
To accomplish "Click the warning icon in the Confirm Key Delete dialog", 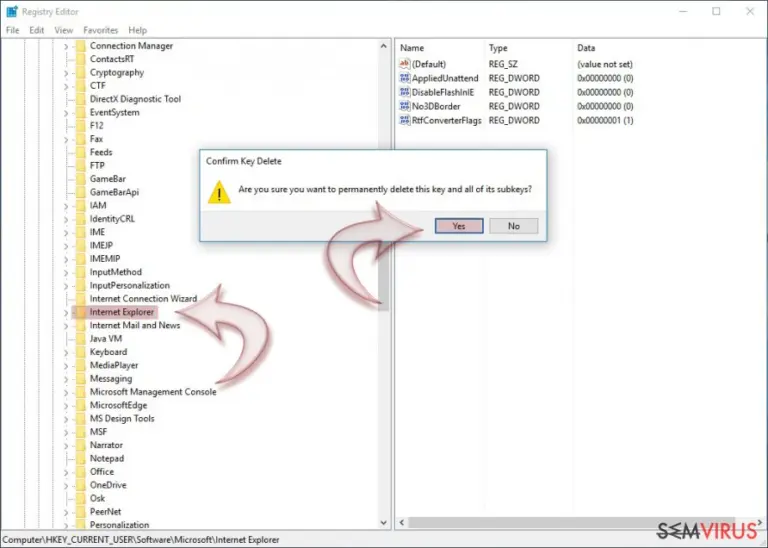I will 219,192.
